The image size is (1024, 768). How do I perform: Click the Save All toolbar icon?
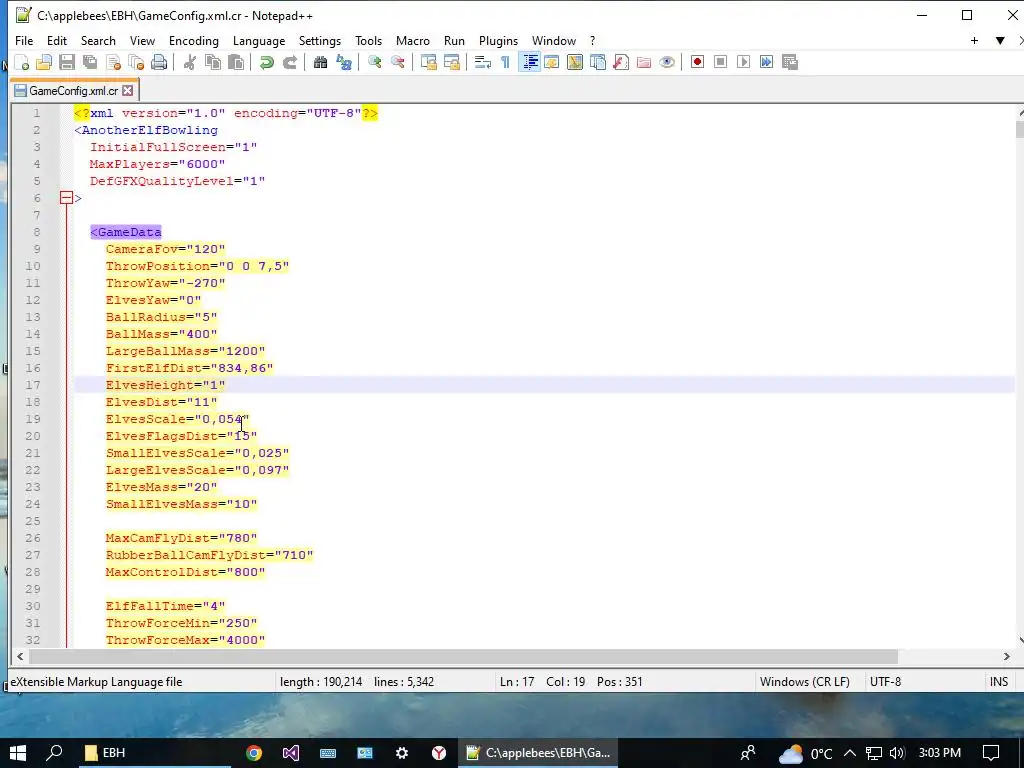coord(90,62)
